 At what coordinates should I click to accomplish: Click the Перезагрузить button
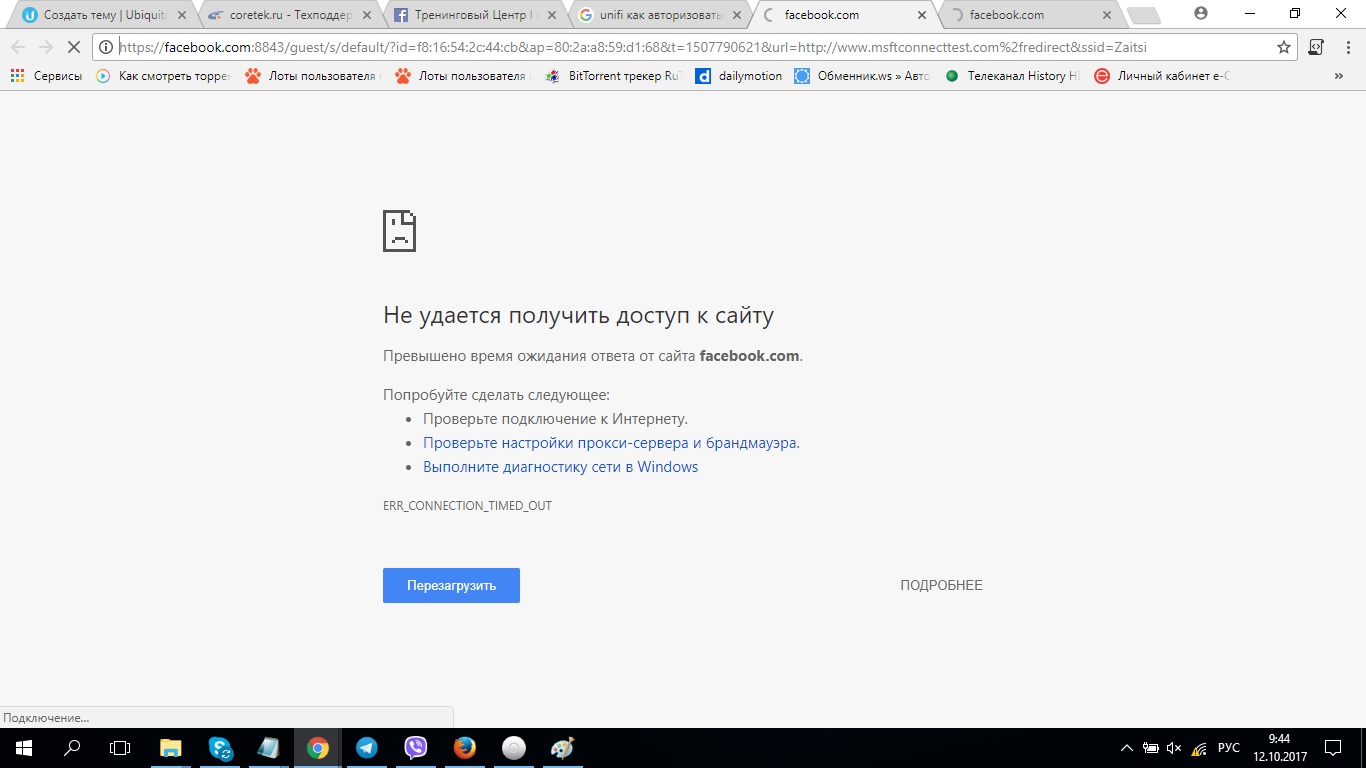[451, 586]
